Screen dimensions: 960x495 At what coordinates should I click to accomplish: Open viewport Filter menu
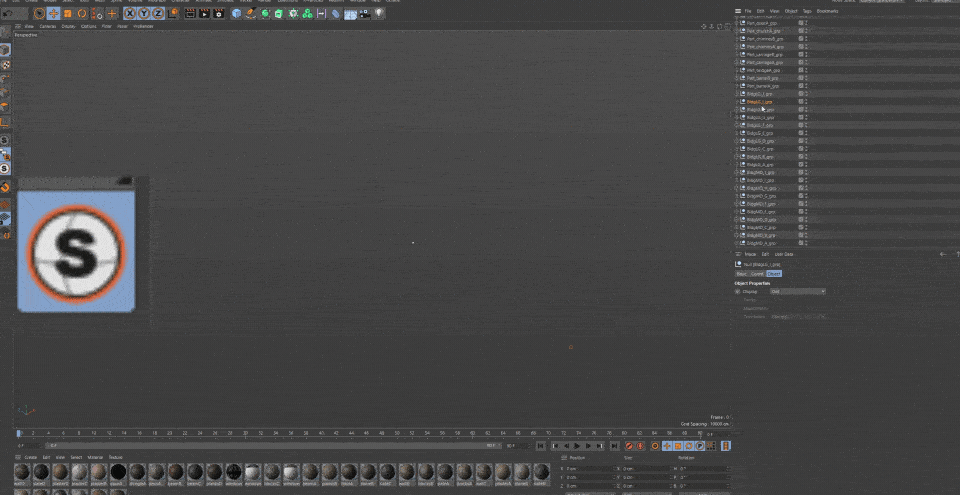pyautogui.click(x=107, y=26)
